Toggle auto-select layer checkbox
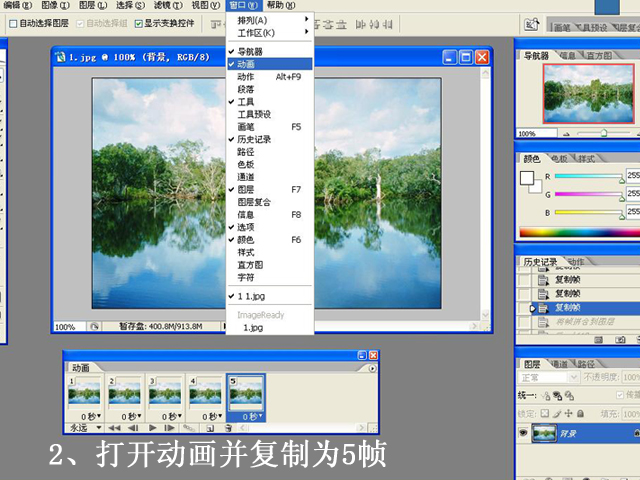The width and height of the screenshot is (640, 480). coord(13,24)
